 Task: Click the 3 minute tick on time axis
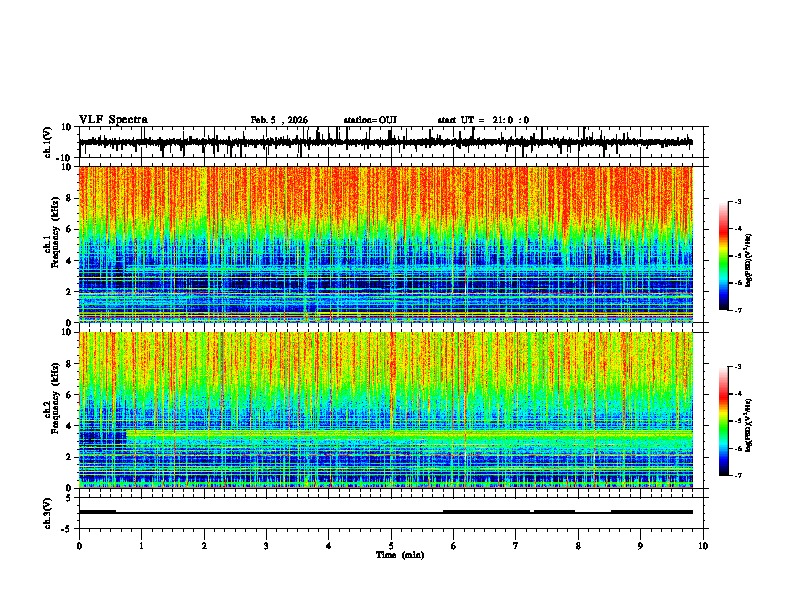[x=266, y=546]
